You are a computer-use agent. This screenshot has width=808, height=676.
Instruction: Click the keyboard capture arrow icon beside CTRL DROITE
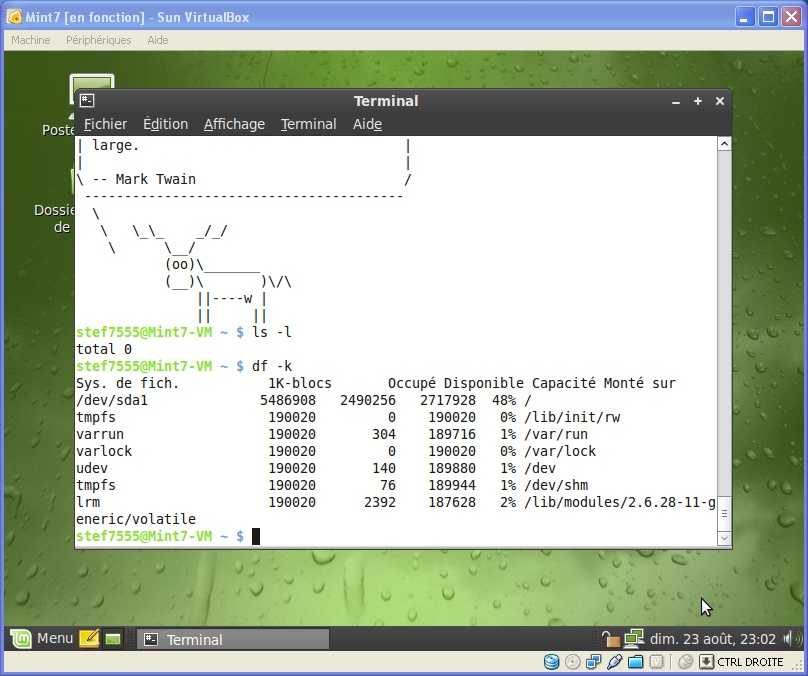coord(706,662)
